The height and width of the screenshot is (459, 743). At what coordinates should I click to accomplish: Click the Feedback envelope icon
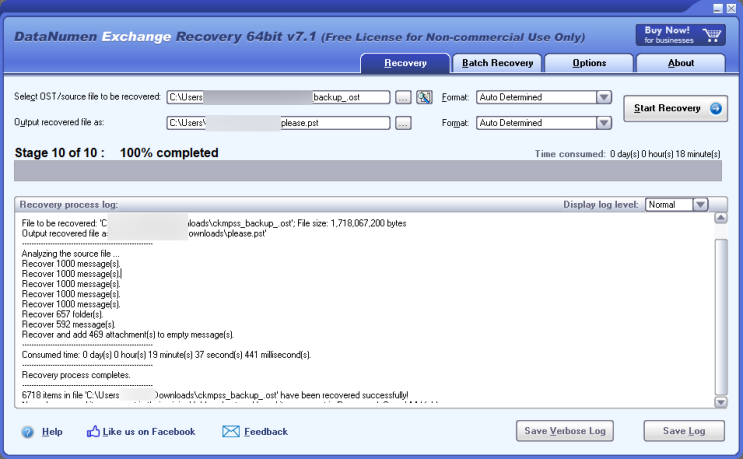231,432
